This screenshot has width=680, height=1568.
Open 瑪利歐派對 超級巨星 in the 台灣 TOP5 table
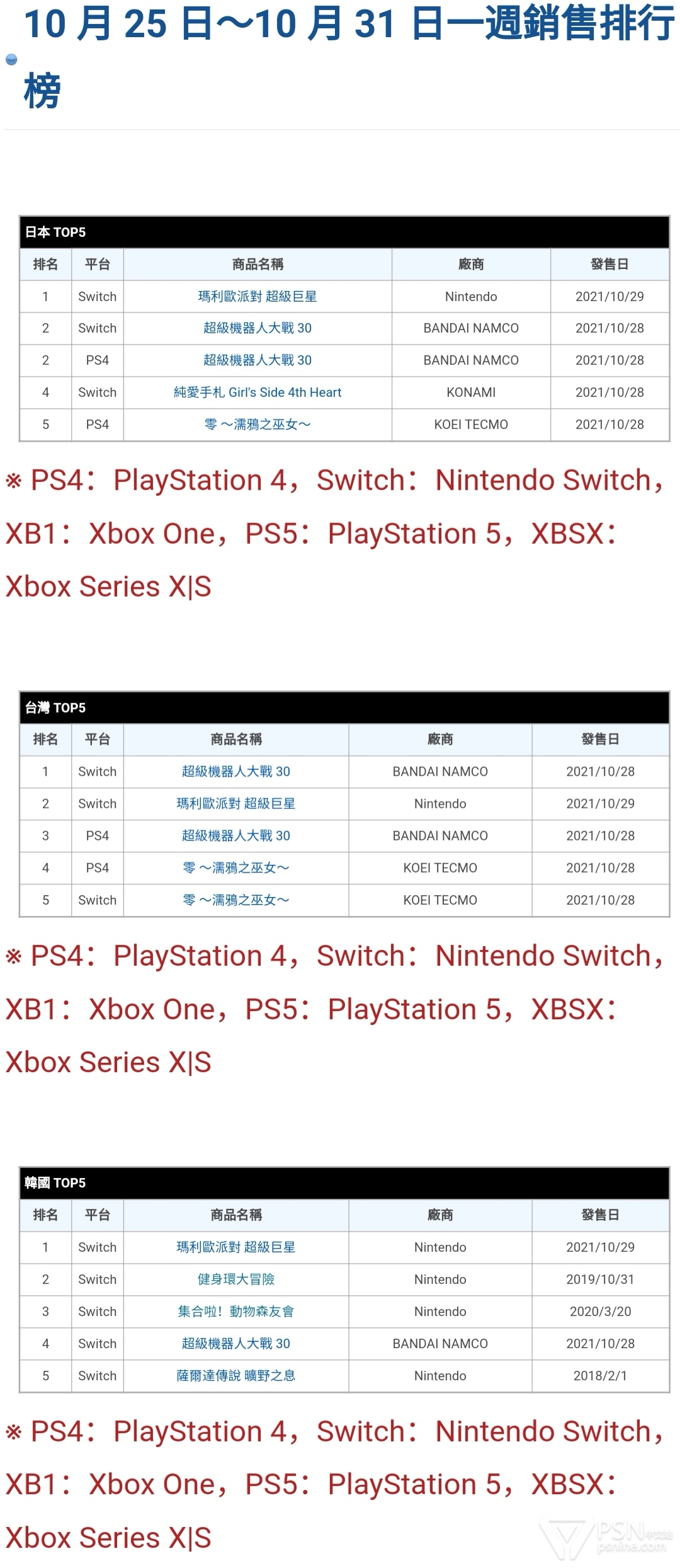click(x=236, y=804)
